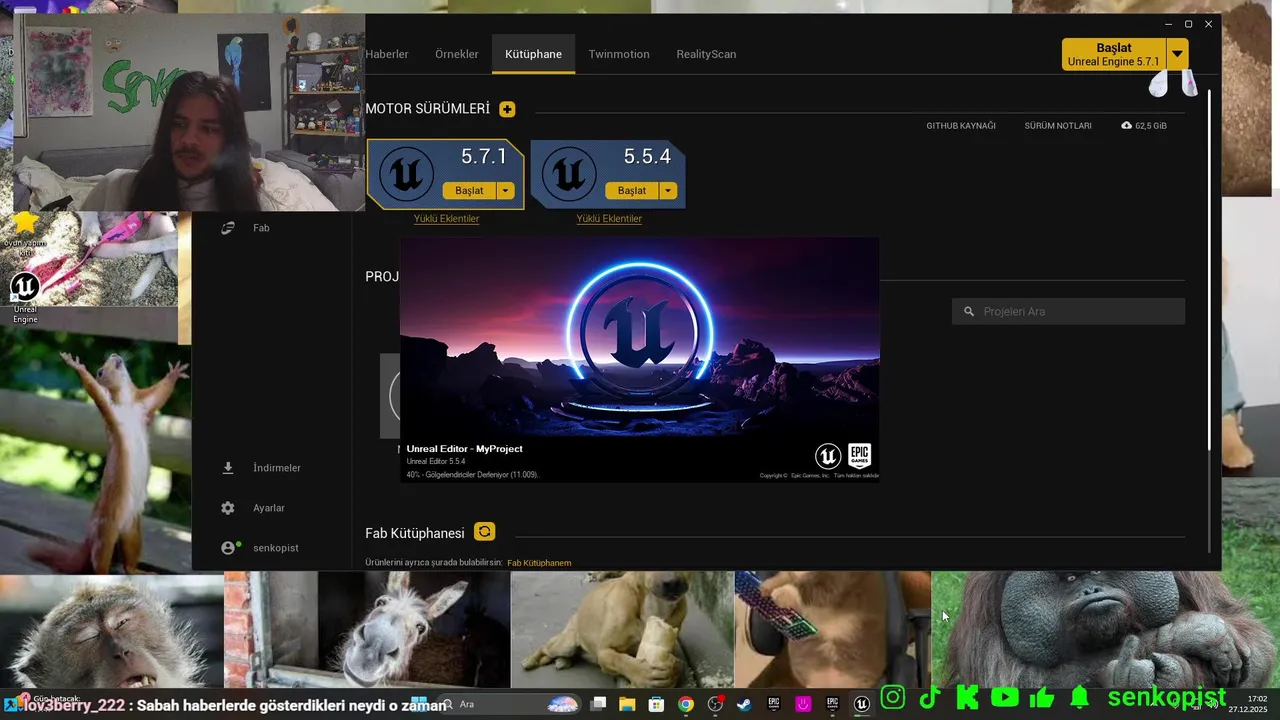Open dropdown next to 5.7.1 card Başlat
1280x720 pixels.
(506, 191)
